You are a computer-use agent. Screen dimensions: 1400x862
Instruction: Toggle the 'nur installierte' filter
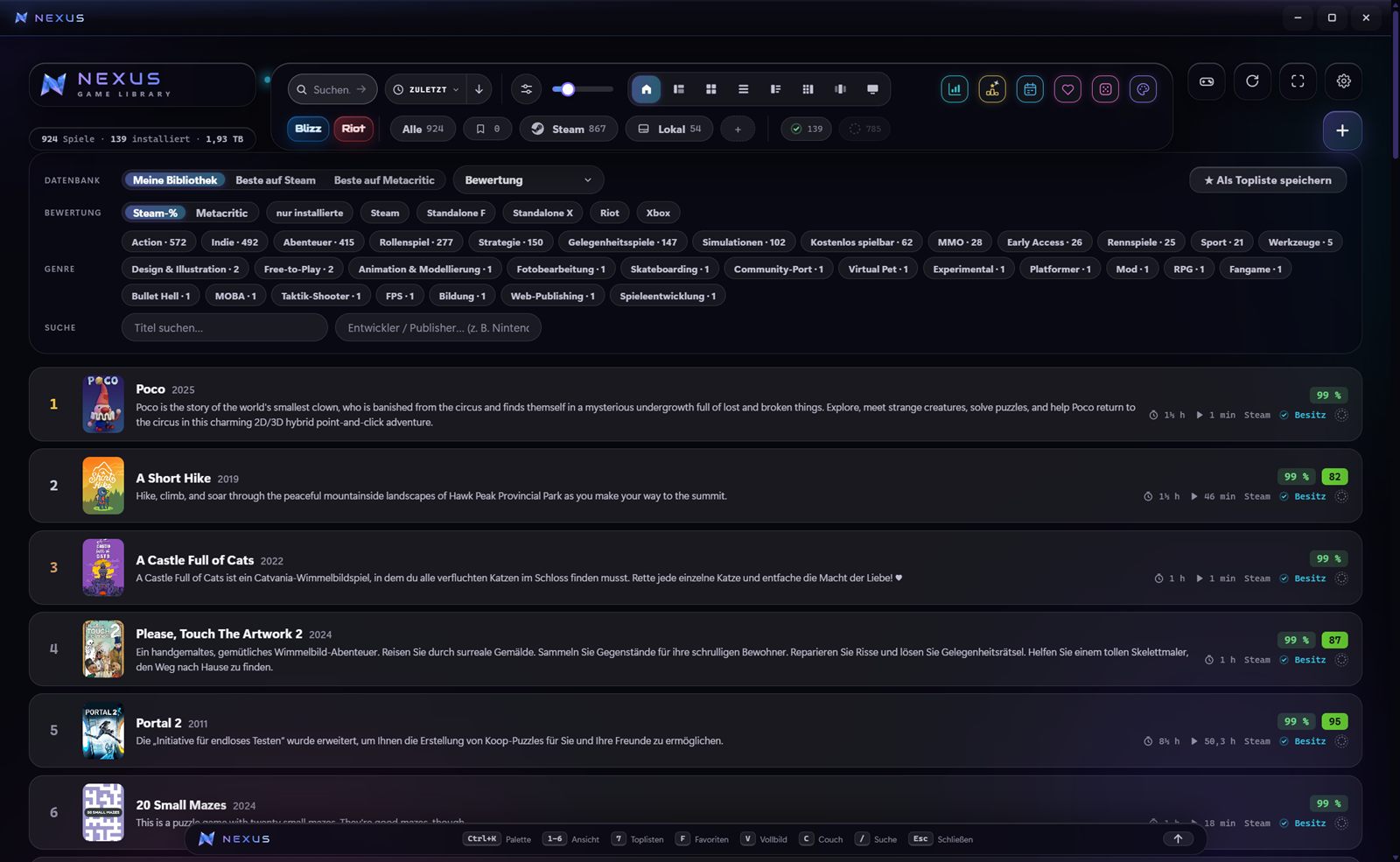tap(310, 213)
